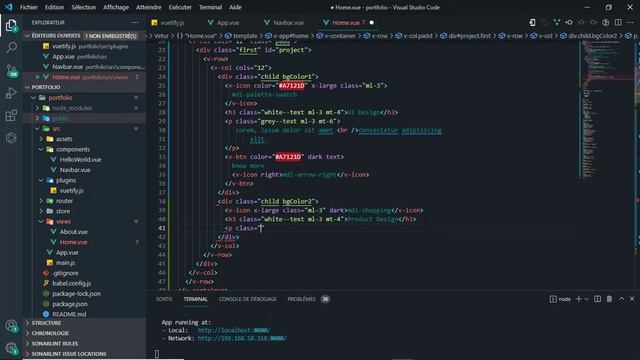Split the terminal panel

coord(597,299)
